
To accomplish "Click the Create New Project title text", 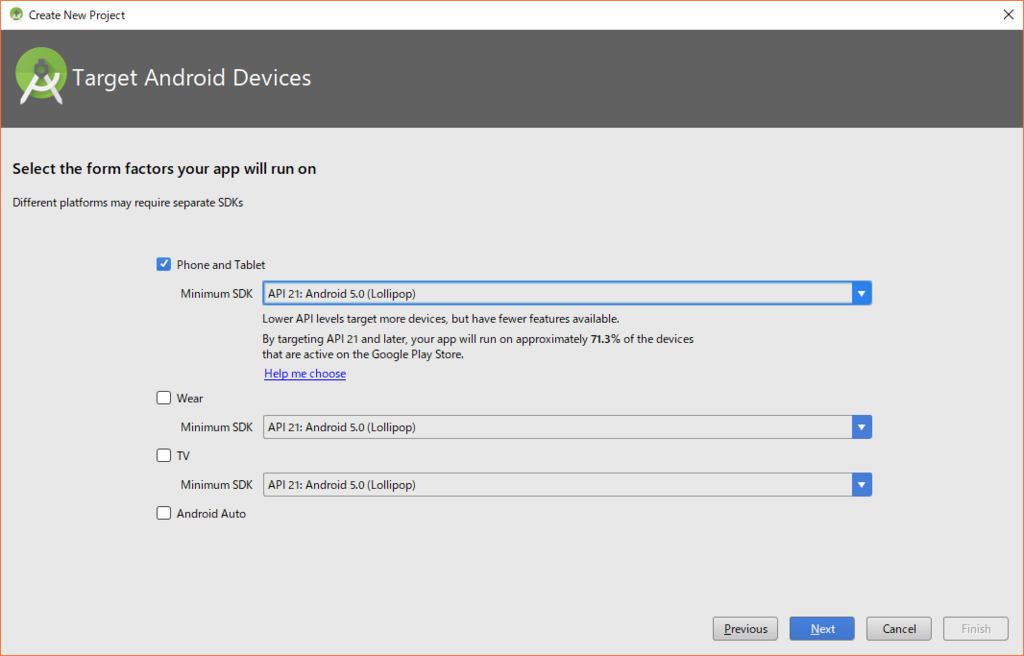I will 77,15.
